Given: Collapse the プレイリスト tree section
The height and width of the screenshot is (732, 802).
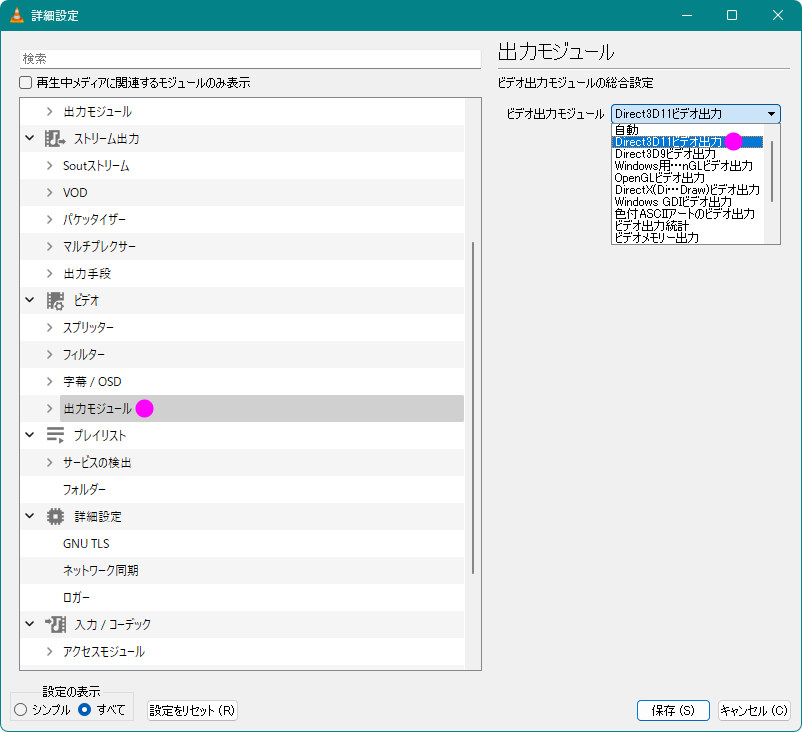Looking at the screenshot, I should (x=30, y=435).
